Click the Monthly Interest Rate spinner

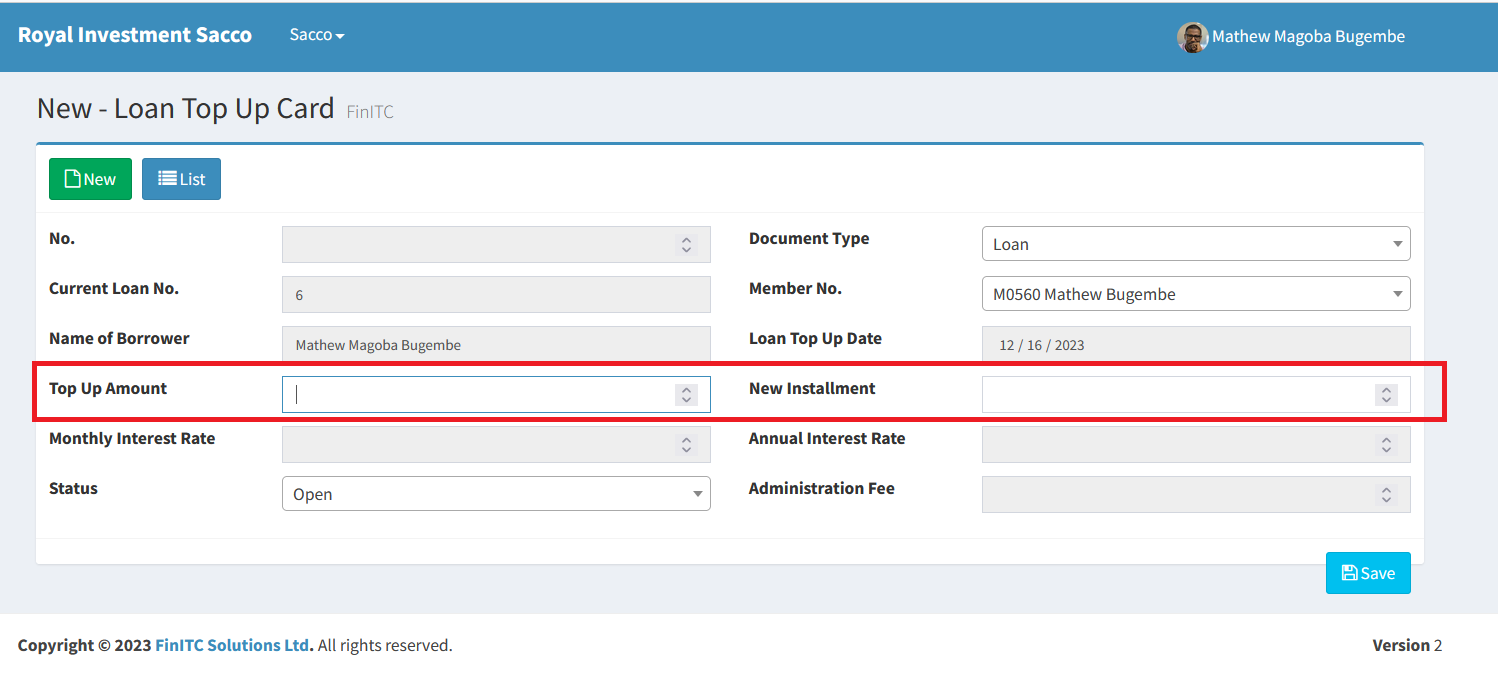[x=686, y=445]
